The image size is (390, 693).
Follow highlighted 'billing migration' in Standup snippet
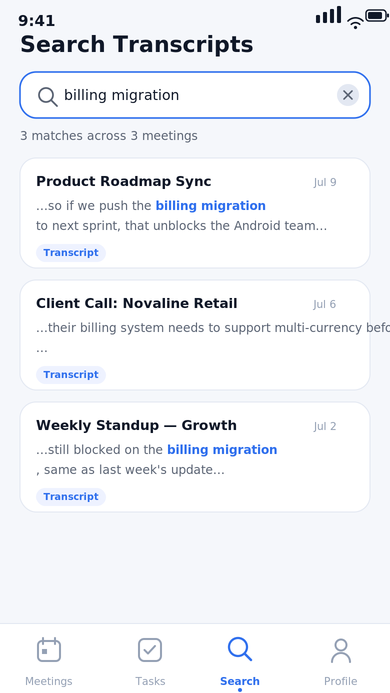point(222,450)
